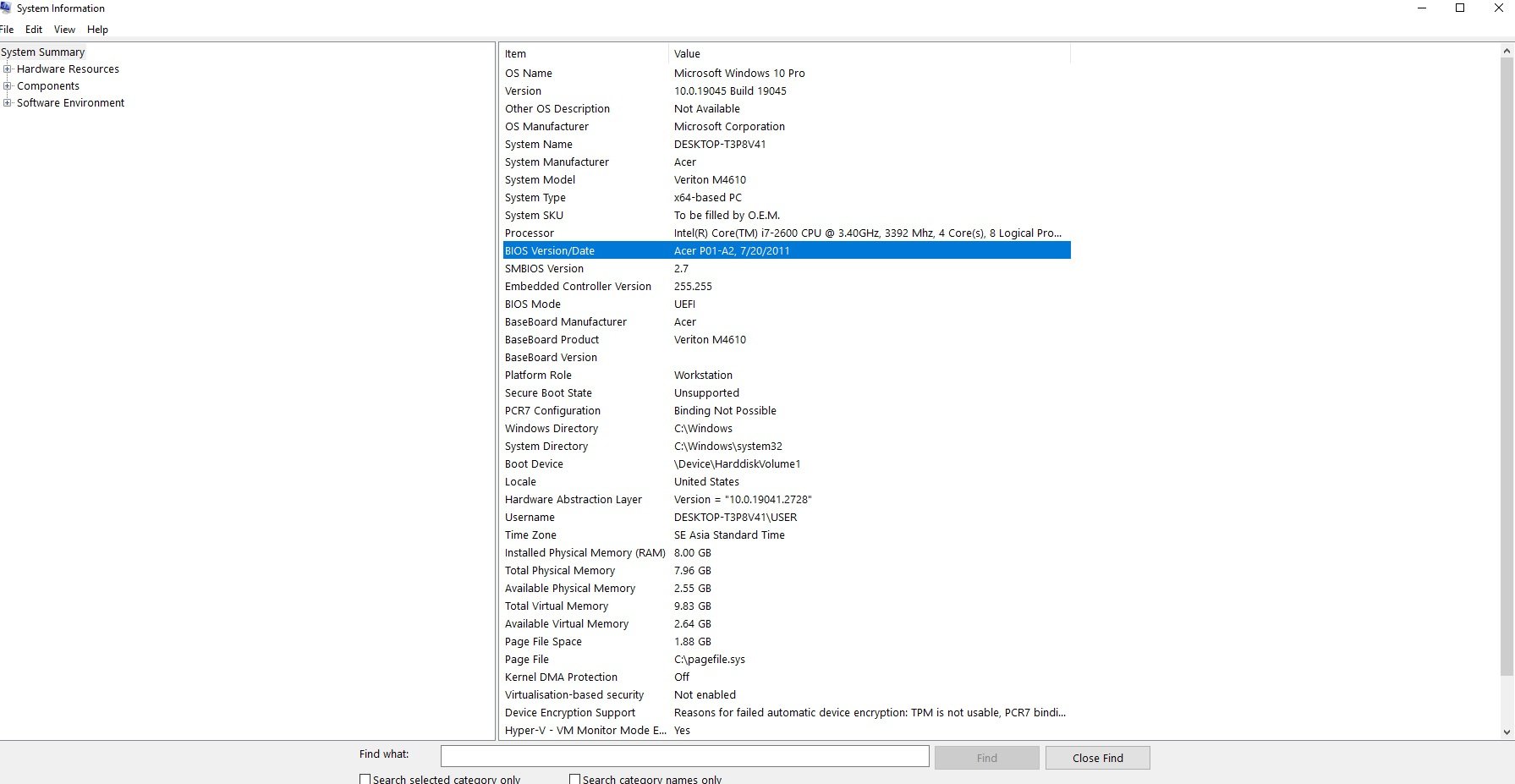Click the Find button

(986, 758)
